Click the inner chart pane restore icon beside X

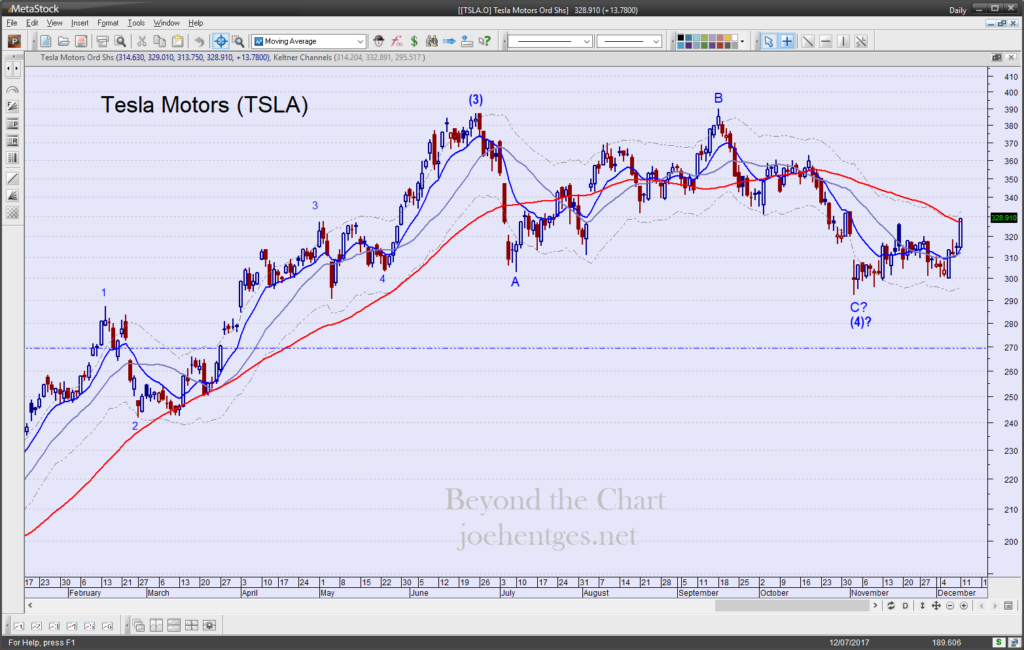(x=997, y=57)
